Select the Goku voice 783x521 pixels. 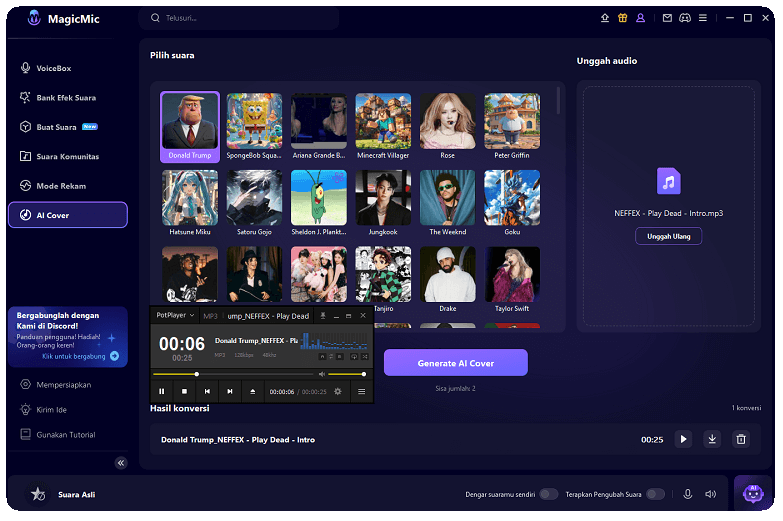(512, 203)
